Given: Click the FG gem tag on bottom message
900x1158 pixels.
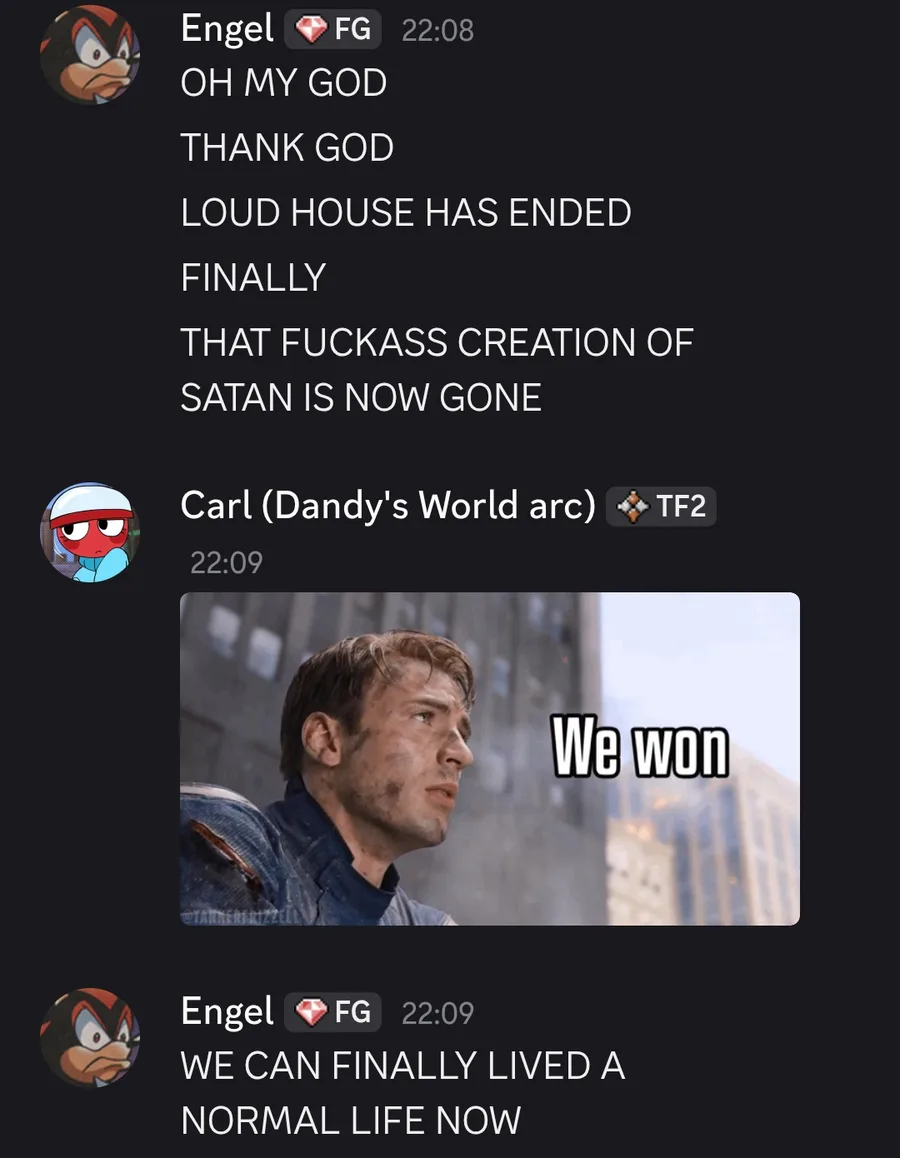Looking at the screenshot, I should [x=333, y=1012].
